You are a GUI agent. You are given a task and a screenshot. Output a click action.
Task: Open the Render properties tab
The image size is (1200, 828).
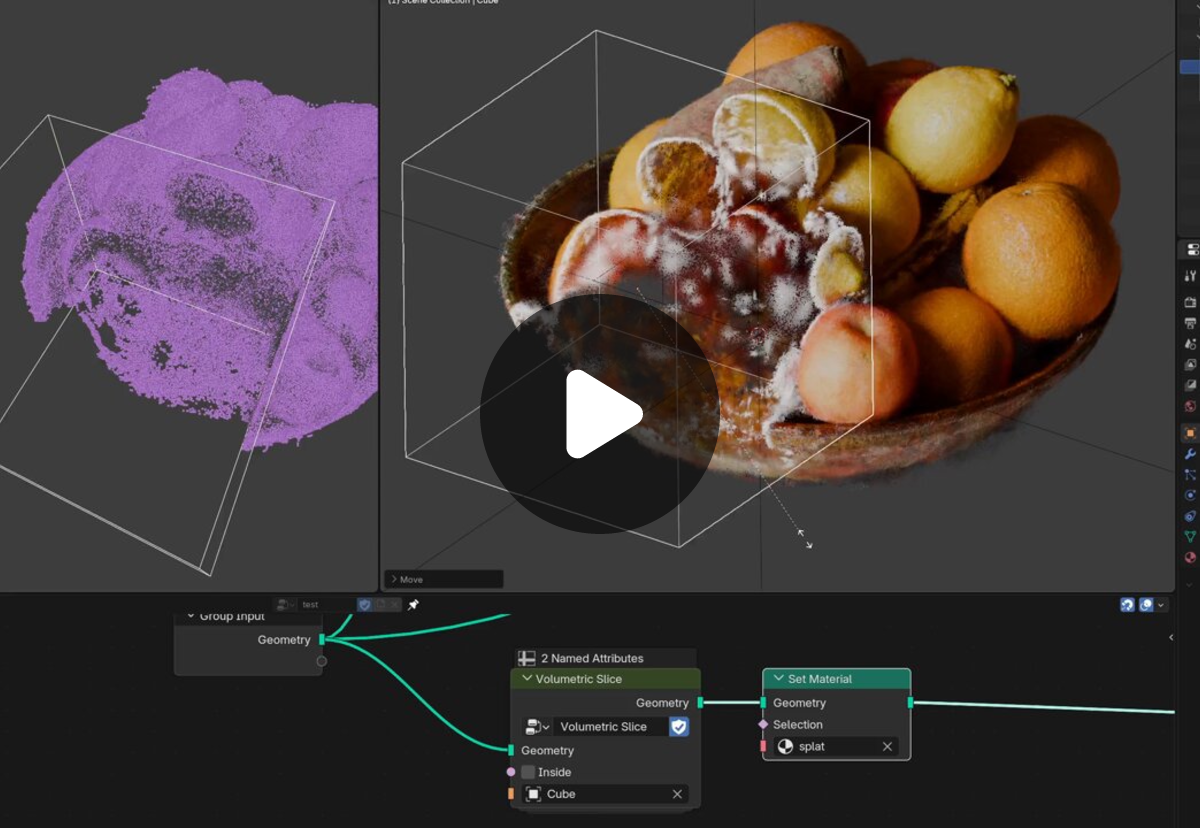1190,302
